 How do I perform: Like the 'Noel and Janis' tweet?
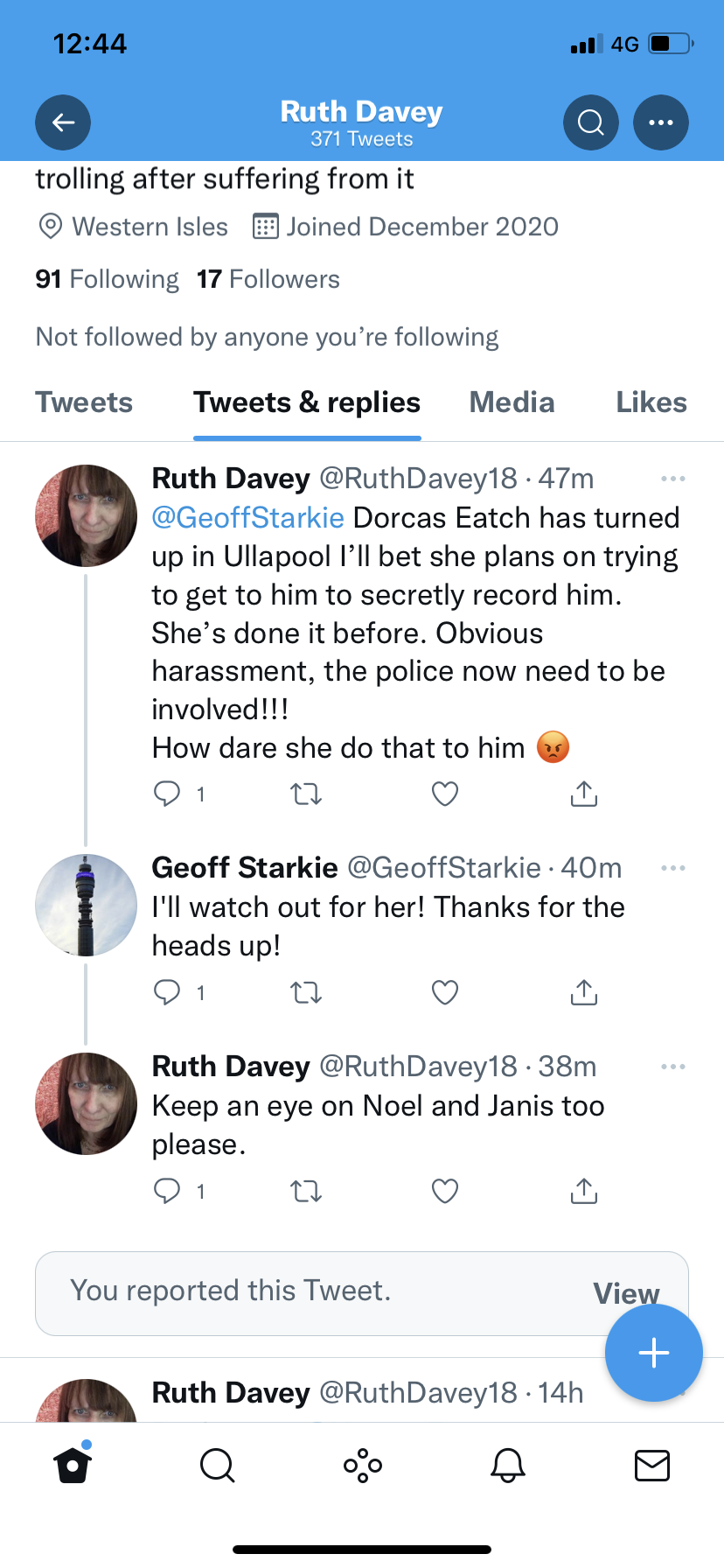(445, 1191)
